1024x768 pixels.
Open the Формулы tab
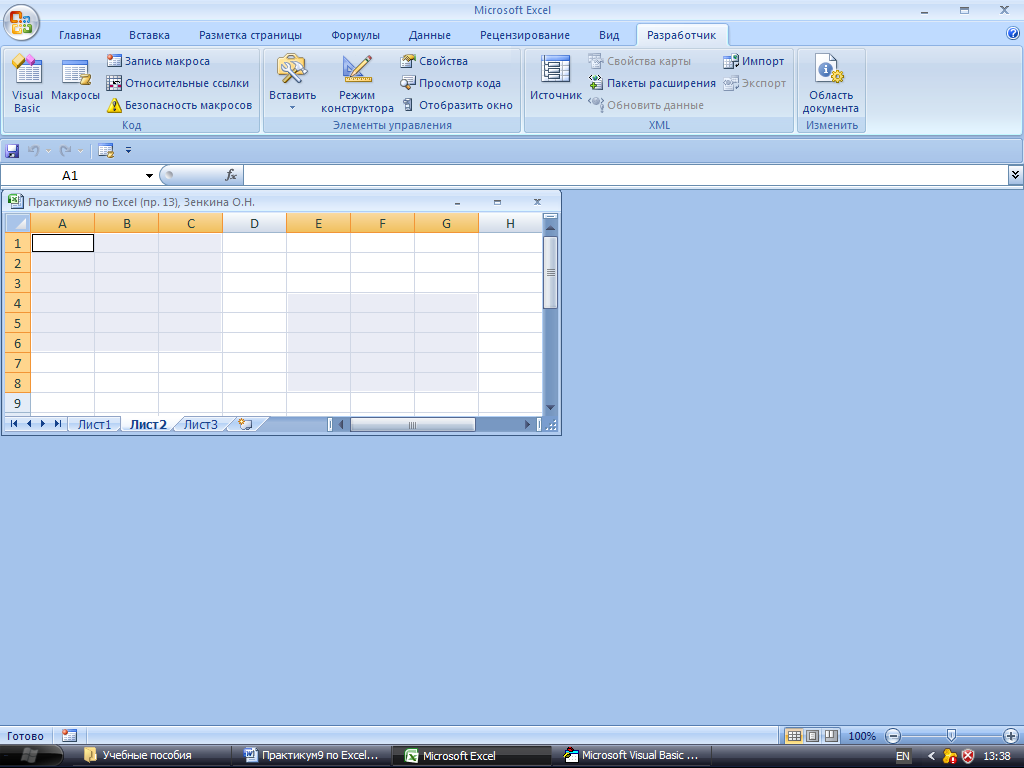coord(355,35)
